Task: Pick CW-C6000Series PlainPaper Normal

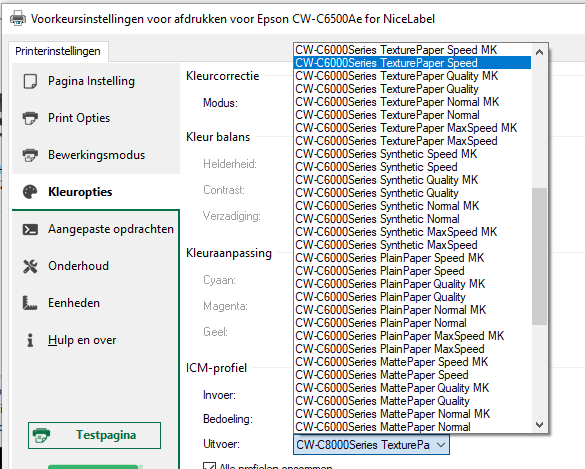Action: 413,323
